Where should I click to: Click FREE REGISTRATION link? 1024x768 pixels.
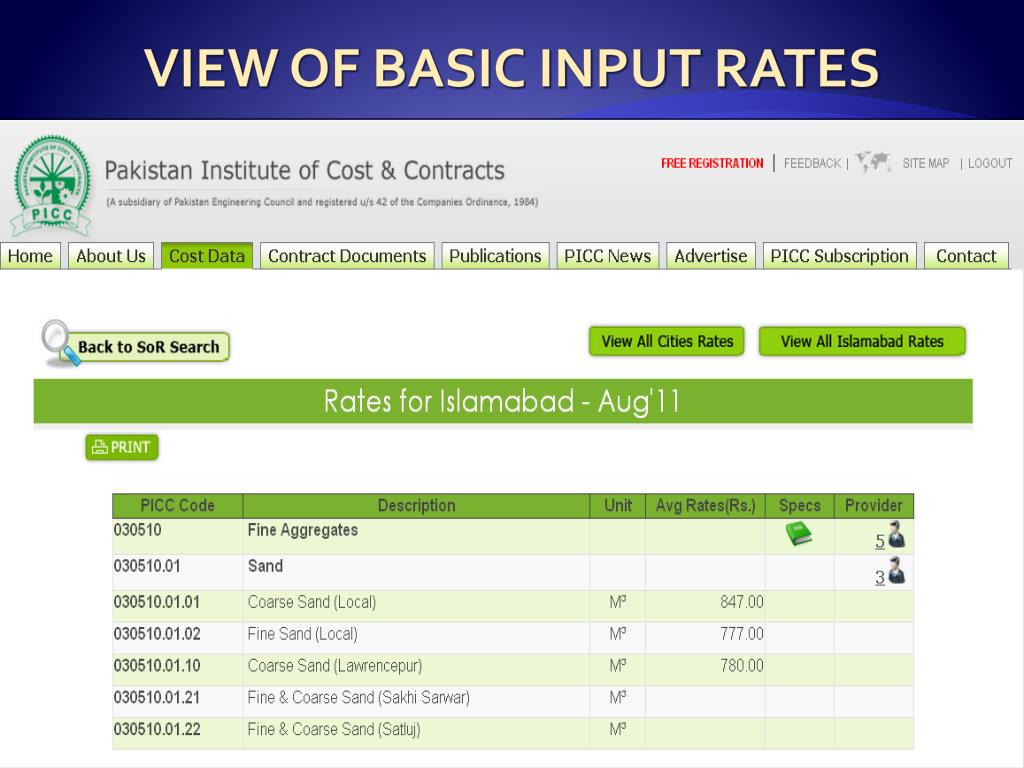712,163
